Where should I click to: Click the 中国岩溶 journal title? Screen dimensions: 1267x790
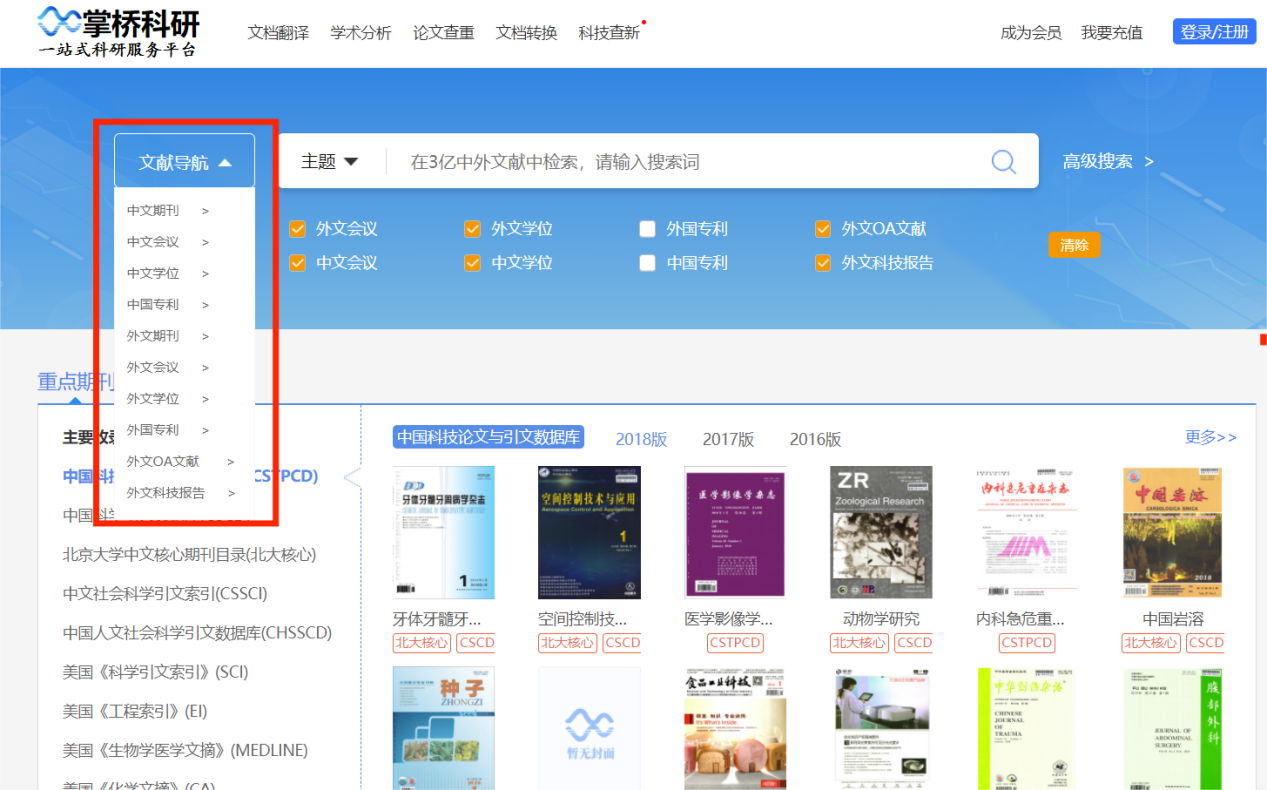[x=1173, y=619]
